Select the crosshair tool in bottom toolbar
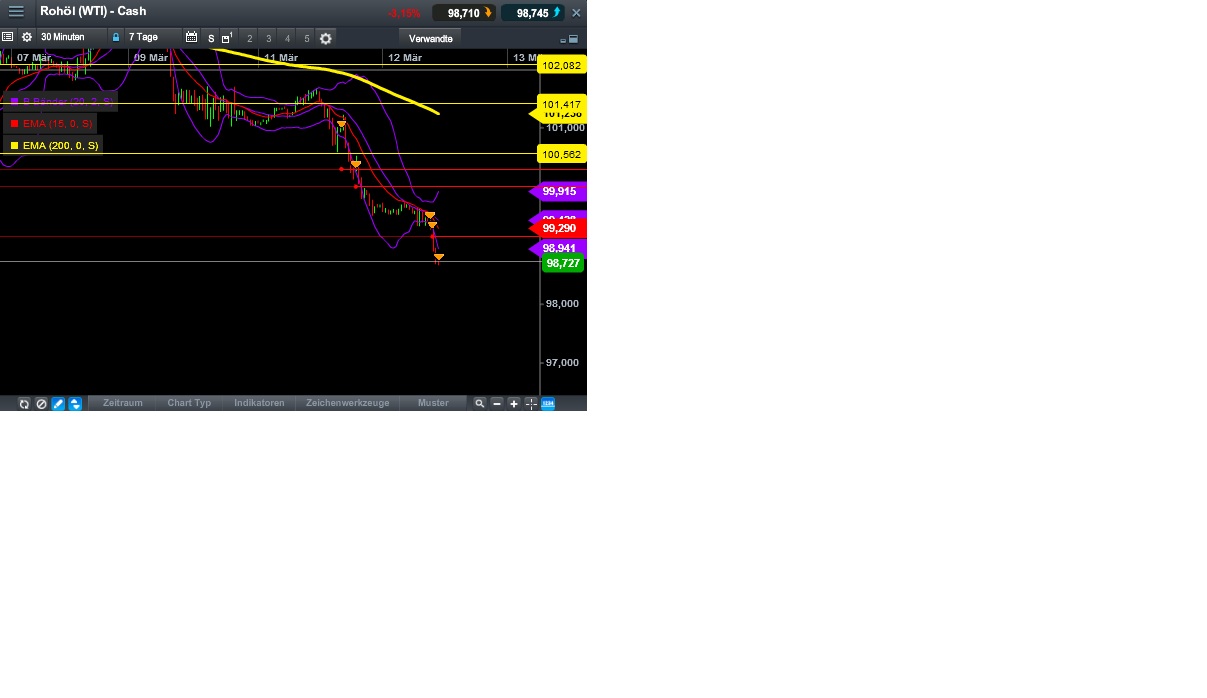The image size is (1207, 698). [530, 404]
